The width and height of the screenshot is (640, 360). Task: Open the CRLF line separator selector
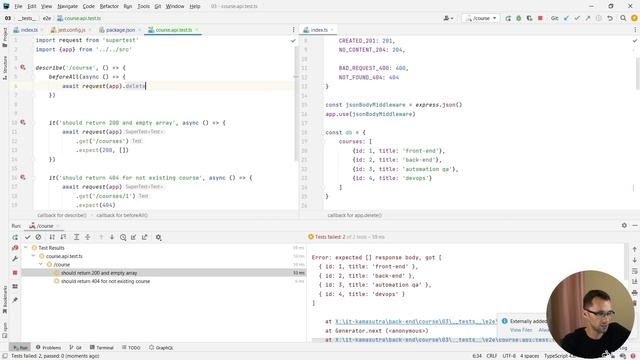[492, 356]
